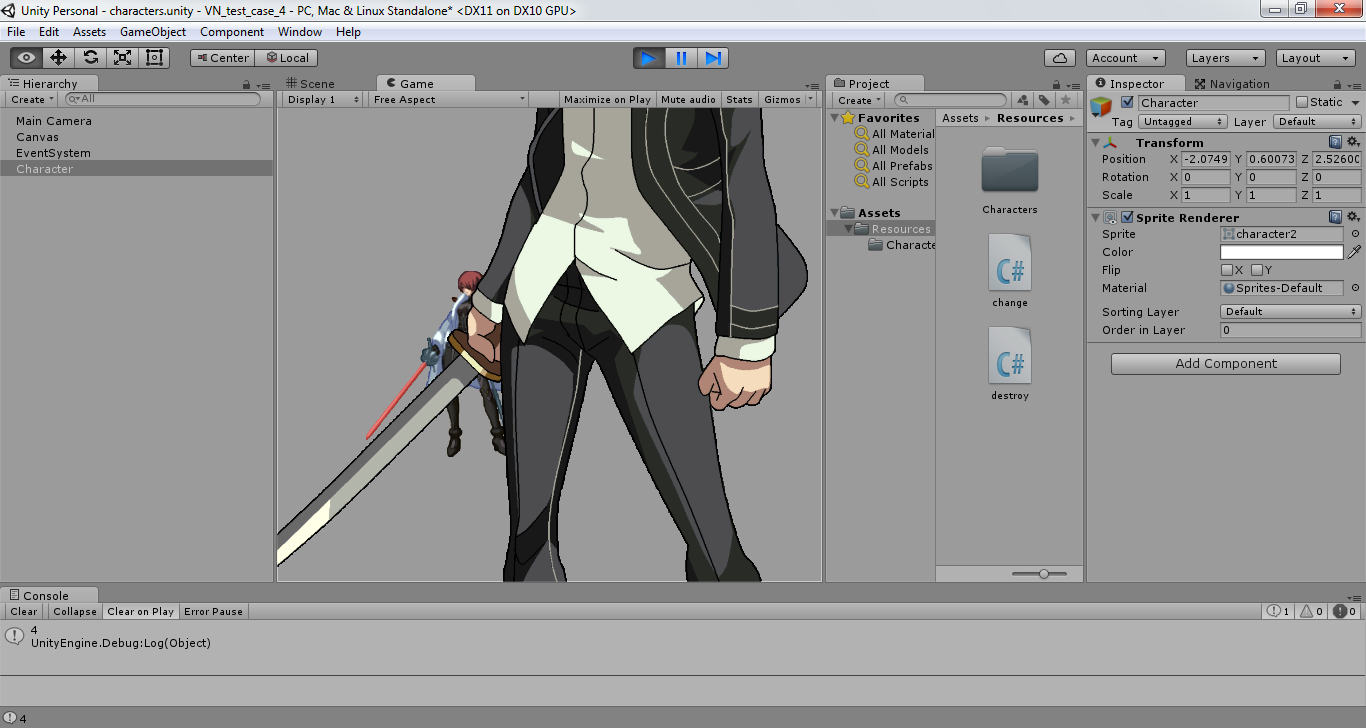Toggle console info messages filter
The image size is (1366, 728).
pos(1278,611)
